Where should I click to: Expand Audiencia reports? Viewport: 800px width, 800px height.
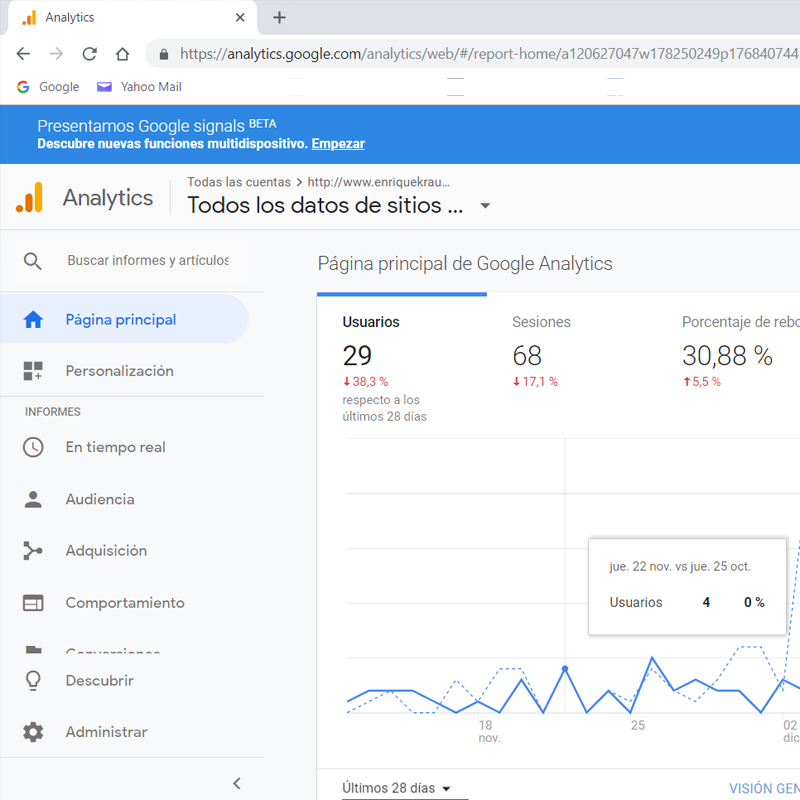click(100, 499)
